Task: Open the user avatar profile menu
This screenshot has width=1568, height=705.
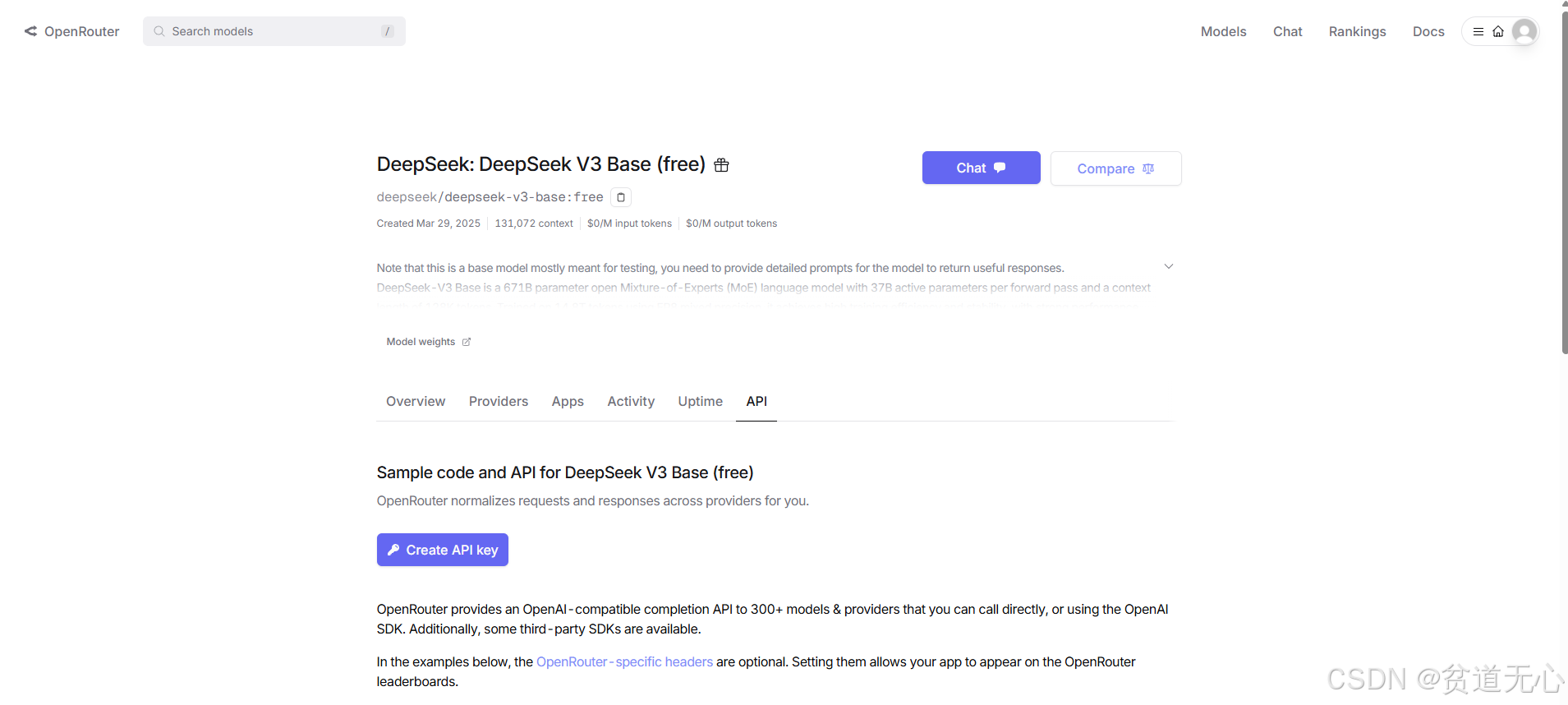Action: [x=1524, y=31]
